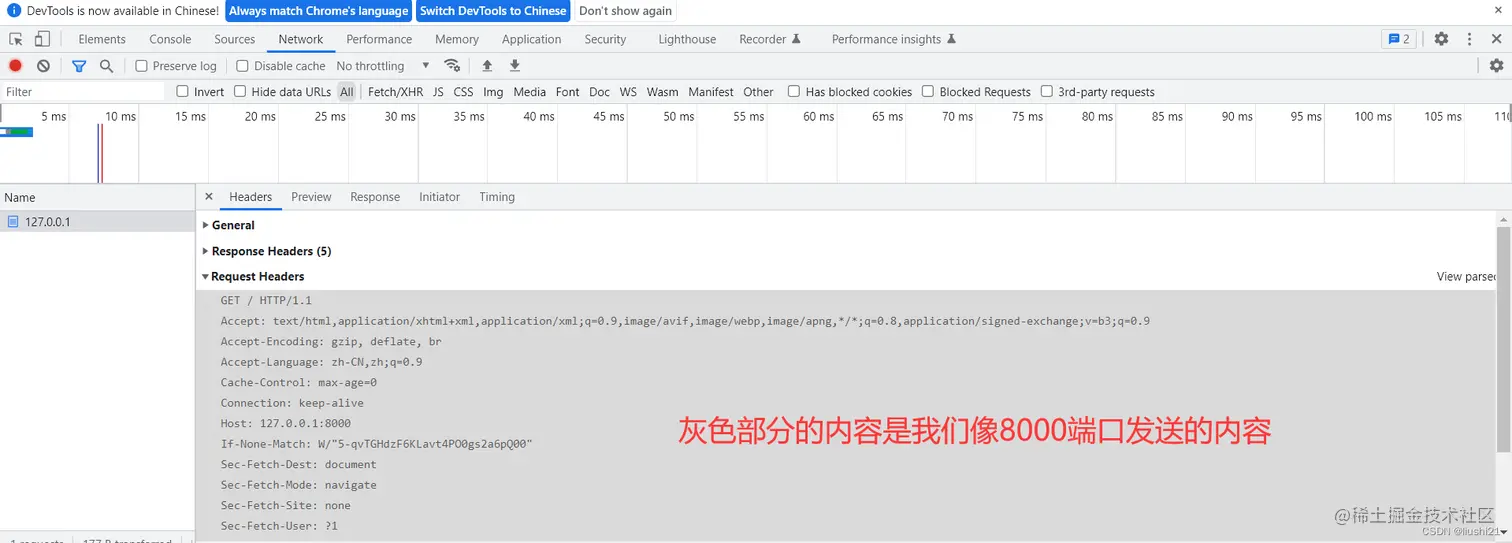Enable the Preserve log checkbox

tap(141, 66)
